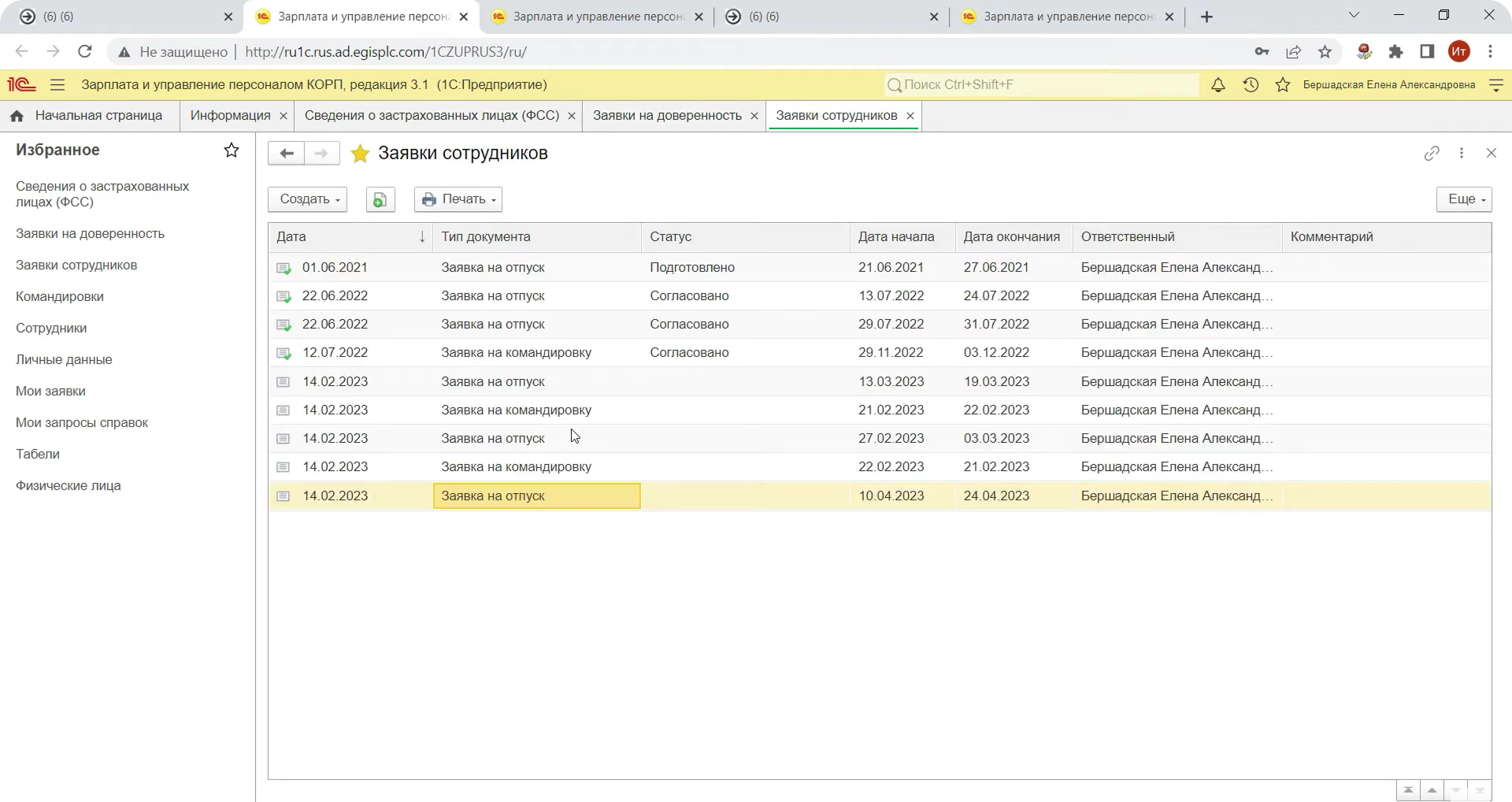Switch to the Информация tab
Screen dimensions: 1512x802
point(230,116)
